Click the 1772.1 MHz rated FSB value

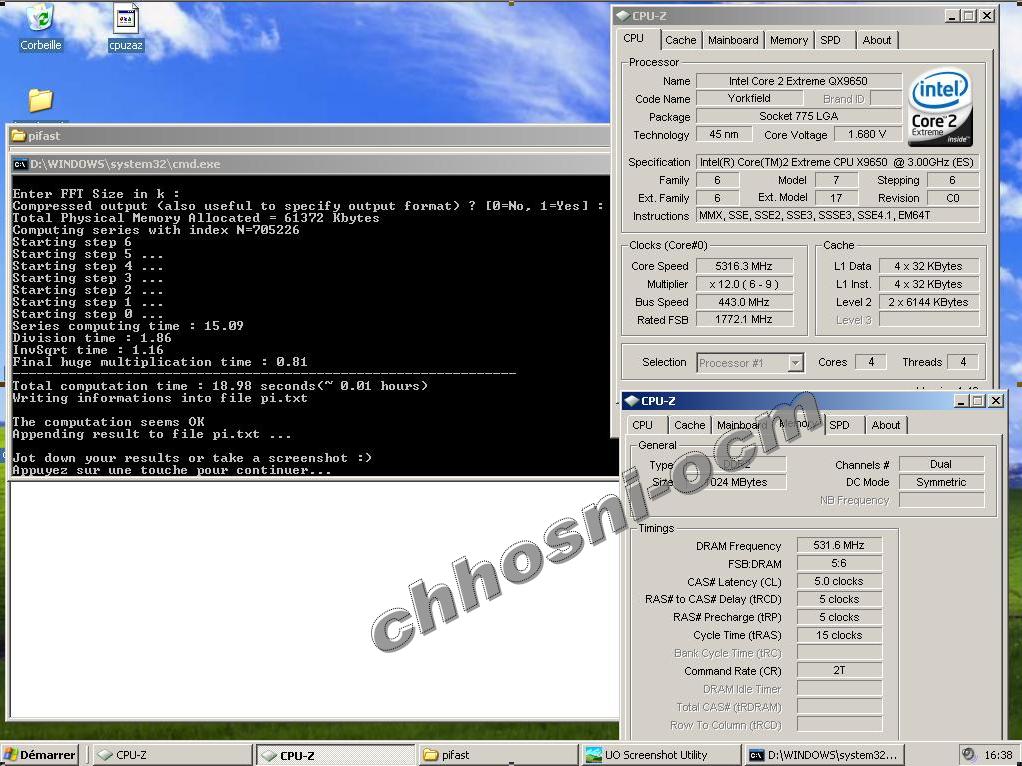click(744, 319)
